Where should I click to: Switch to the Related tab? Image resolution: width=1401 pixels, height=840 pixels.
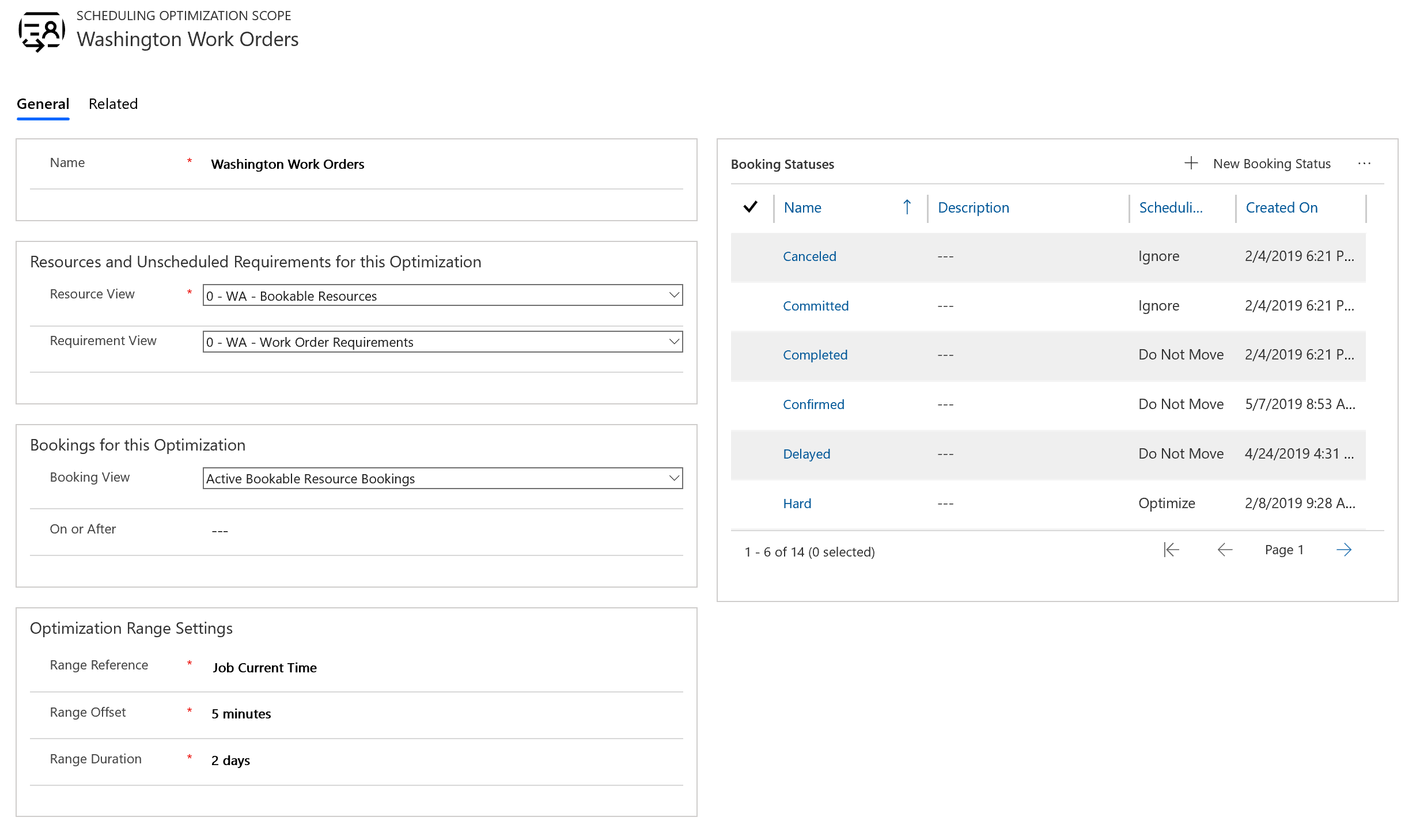[113, 103]
